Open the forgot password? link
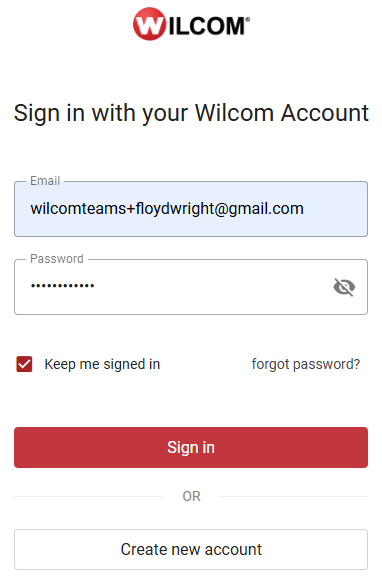Image resolution: width=382 pixels, height=581 pixels. click(x=306, y=364)
